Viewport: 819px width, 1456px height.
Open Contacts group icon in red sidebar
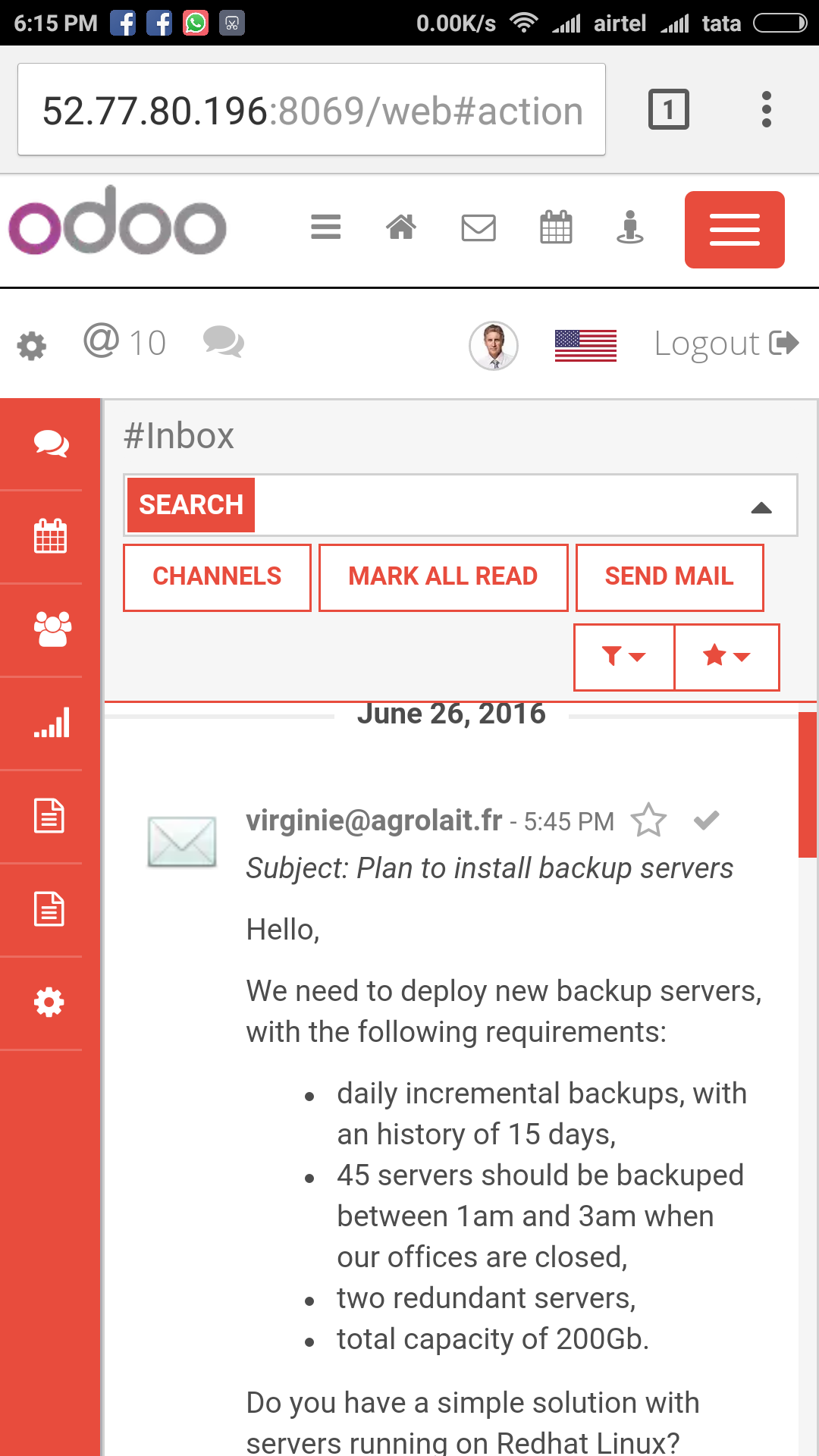tap(52, 629)
